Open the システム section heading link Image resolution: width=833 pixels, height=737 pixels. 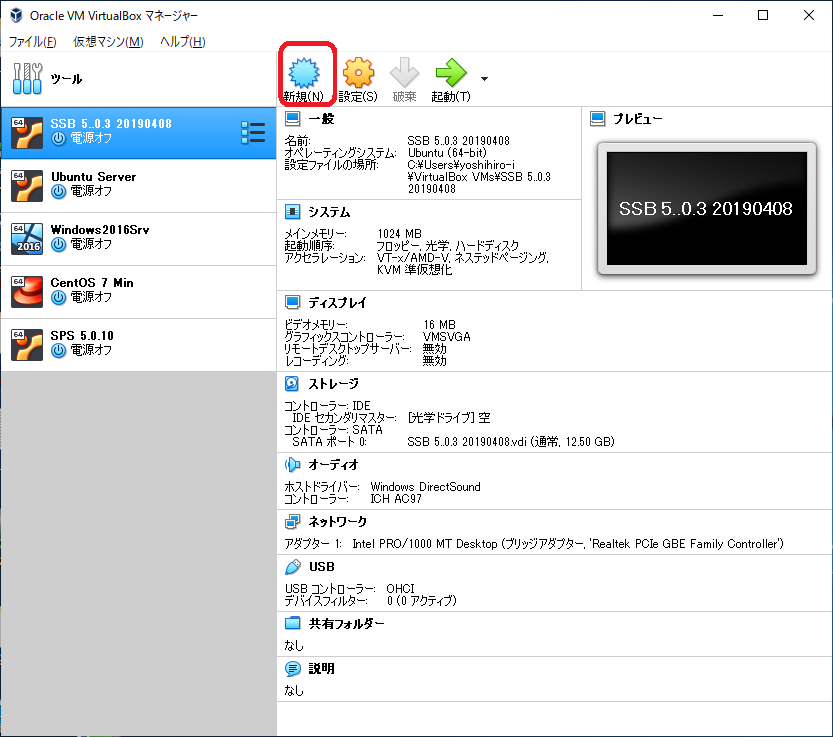click(x=329, y=212)
